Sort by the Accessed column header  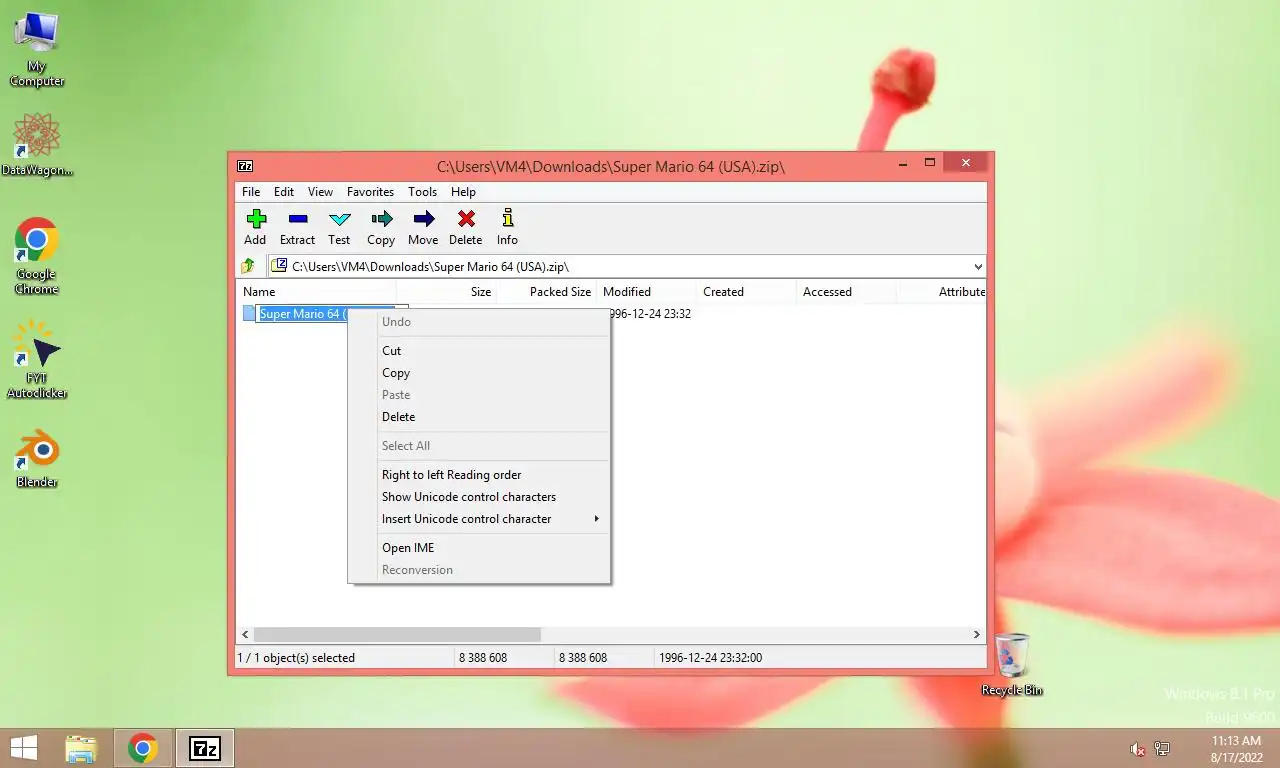tap(847, 292)
